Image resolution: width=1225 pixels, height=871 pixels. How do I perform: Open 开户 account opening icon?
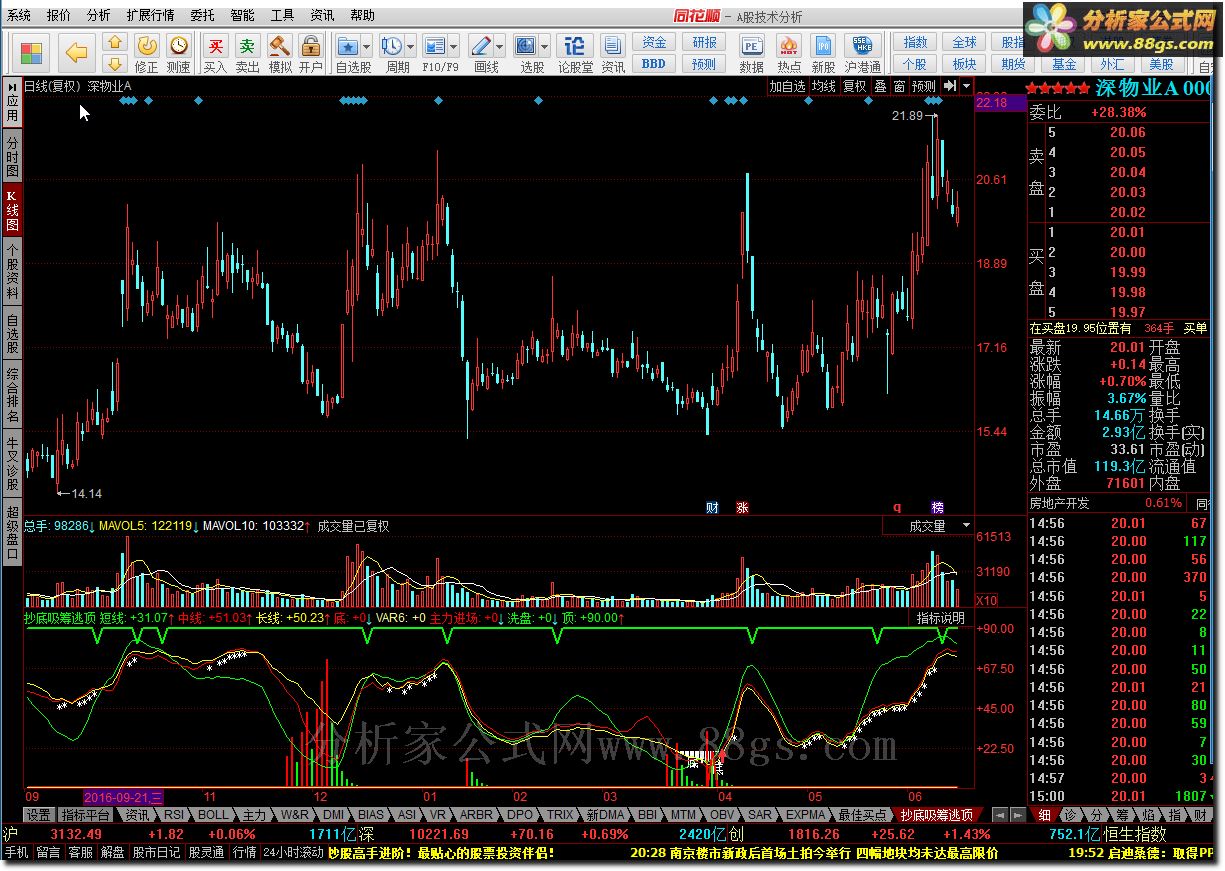click(x=311, y=53)
